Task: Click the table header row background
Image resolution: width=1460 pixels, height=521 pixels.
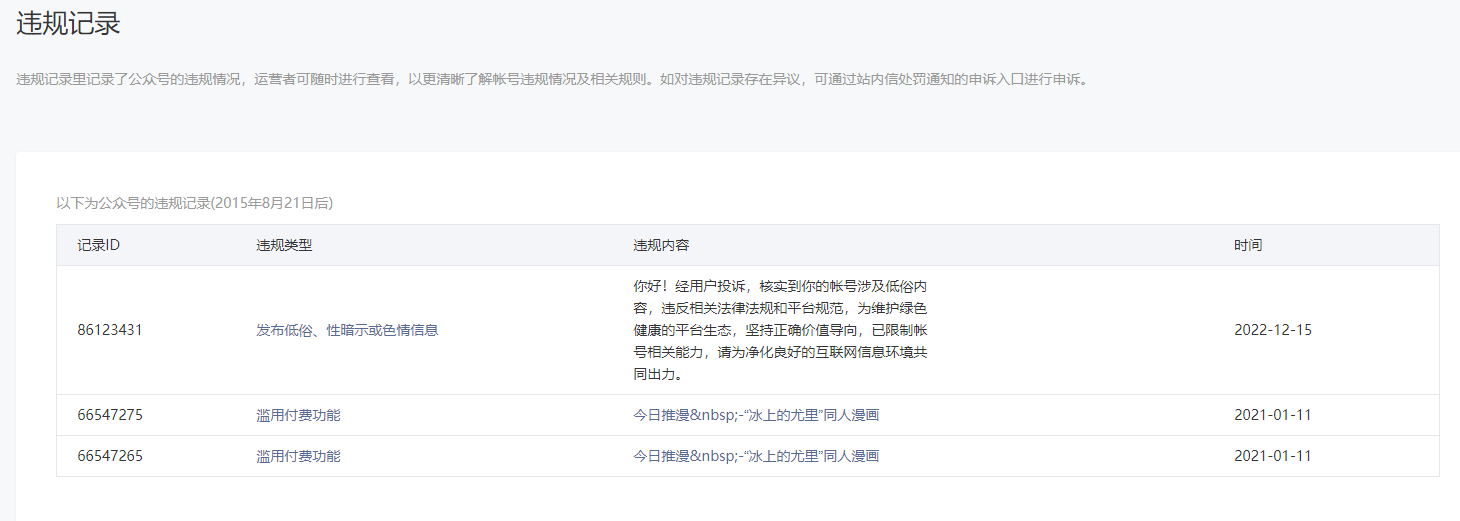Action: tap(950, 245)
